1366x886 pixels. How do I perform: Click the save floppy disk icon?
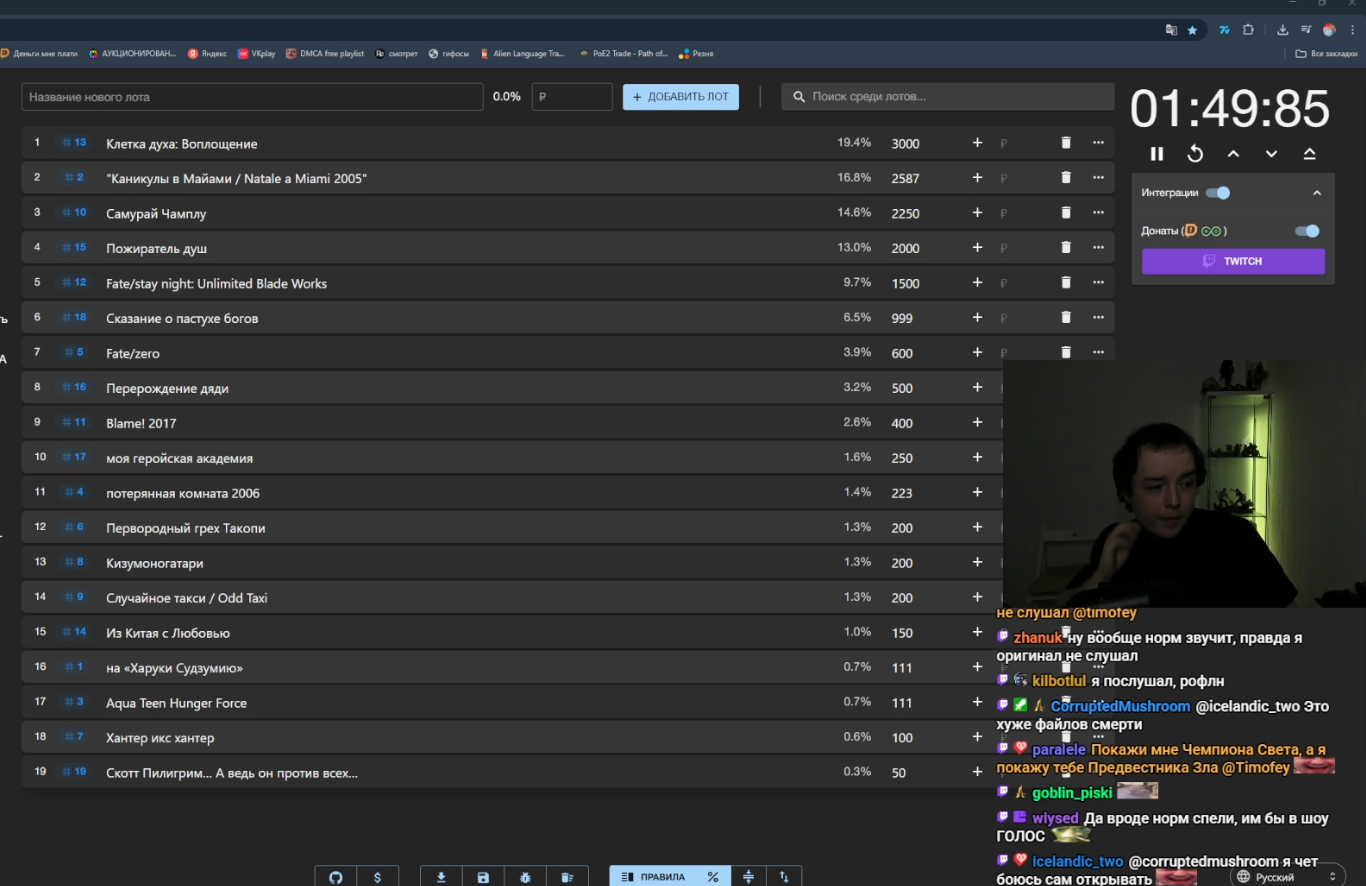(x=483, y=877)
